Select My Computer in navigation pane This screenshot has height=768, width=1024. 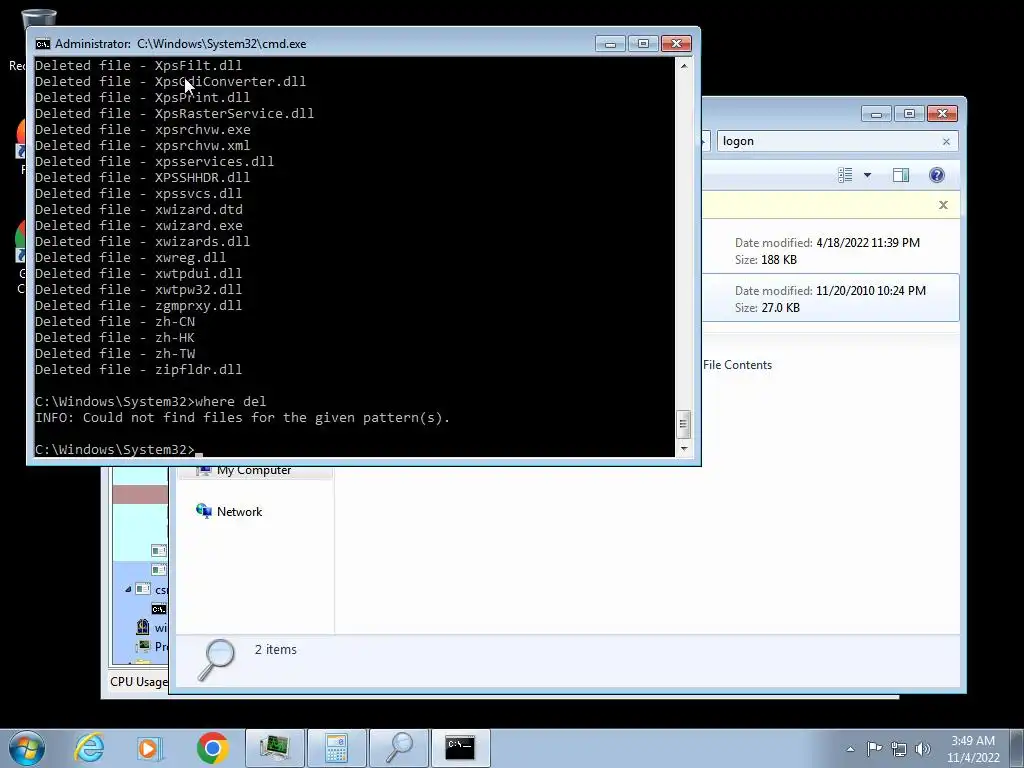pos(254,470)
